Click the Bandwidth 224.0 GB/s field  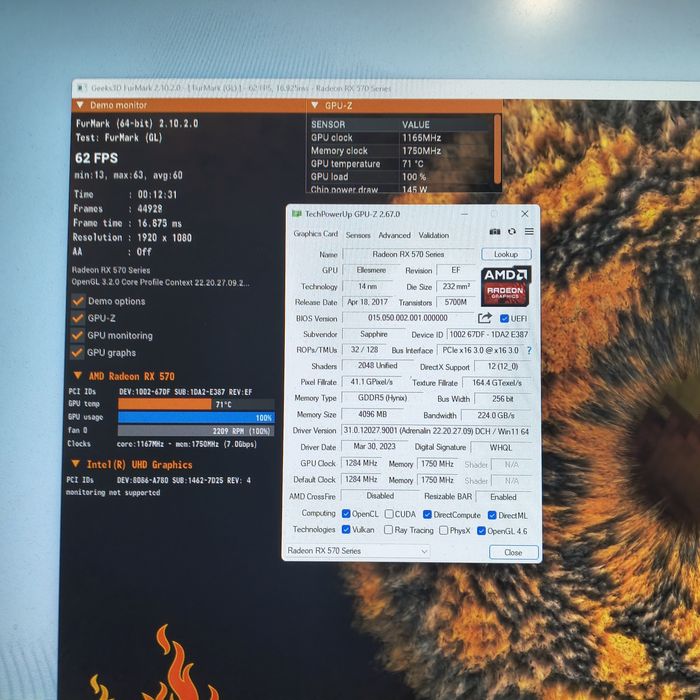496,416
